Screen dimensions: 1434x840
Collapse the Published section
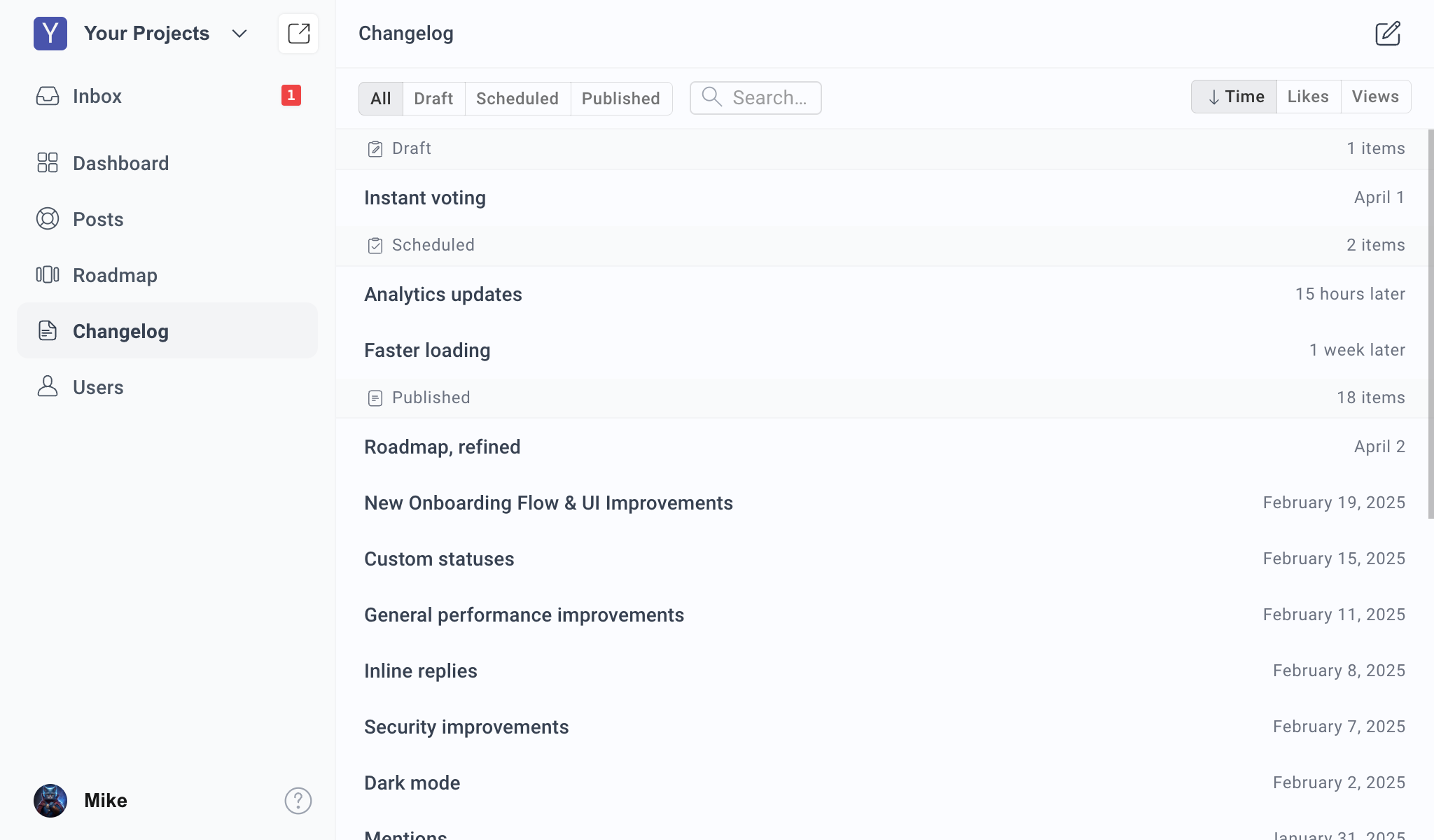point(431,397)
